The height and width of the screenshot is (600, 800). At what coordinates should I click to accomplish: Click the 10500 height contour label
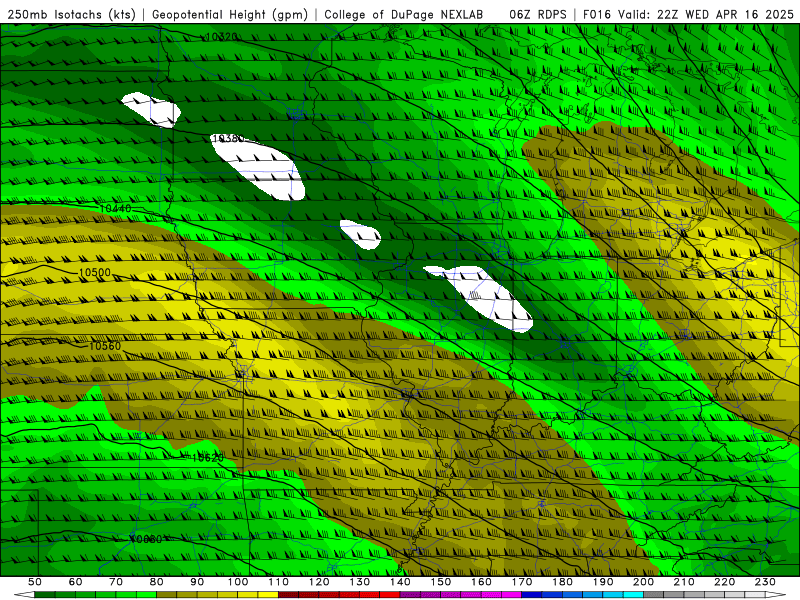[x=95, y=272]
